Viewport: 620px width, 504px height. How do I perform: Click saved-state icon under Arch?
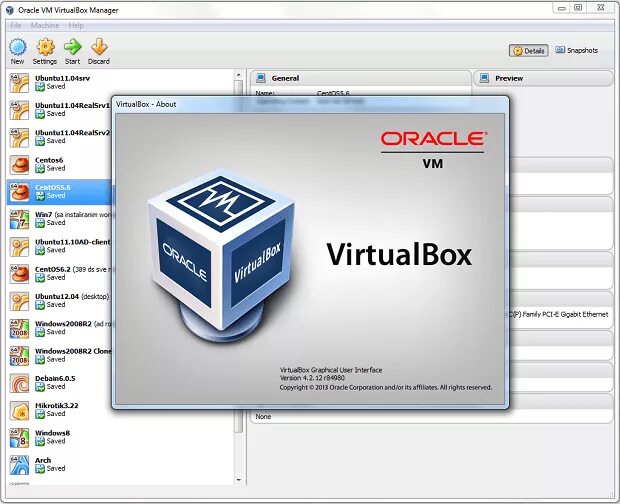tap(40, 469)
